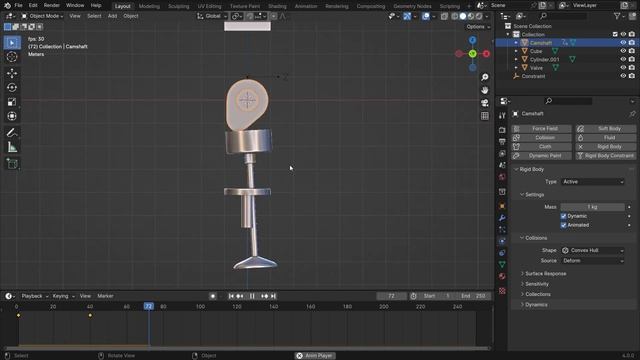Viewport: 640px width, 360px height.
Task: Remove Rigid Body via its button
Action: pyautogui.click(x=606, y=147)
